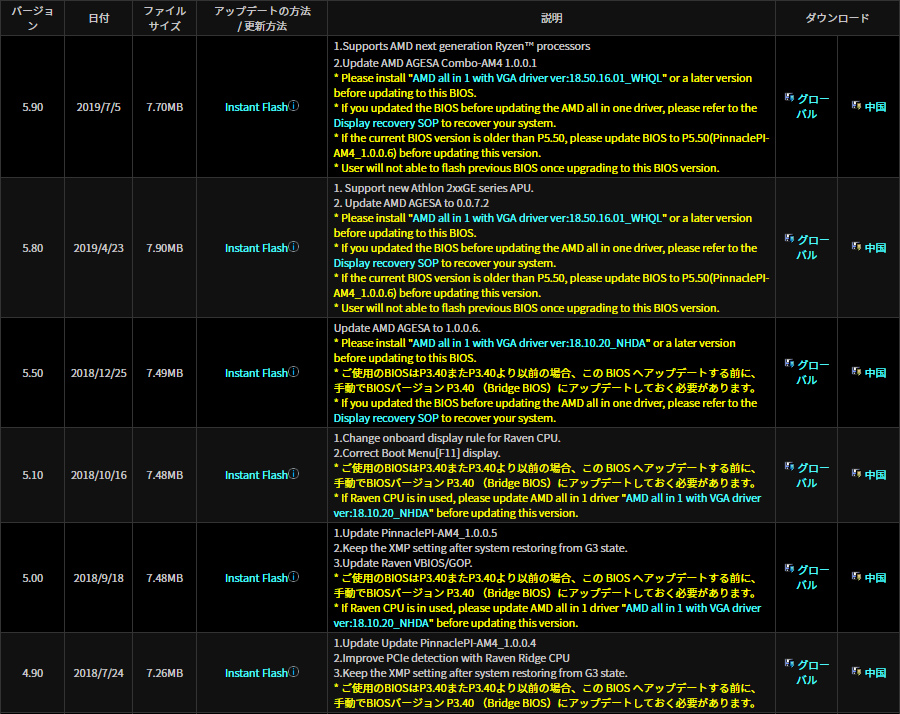Download BIOS 5.00 from the 中国 link
The width and height of the screenshot is (900, 714).
click(875, 578)
